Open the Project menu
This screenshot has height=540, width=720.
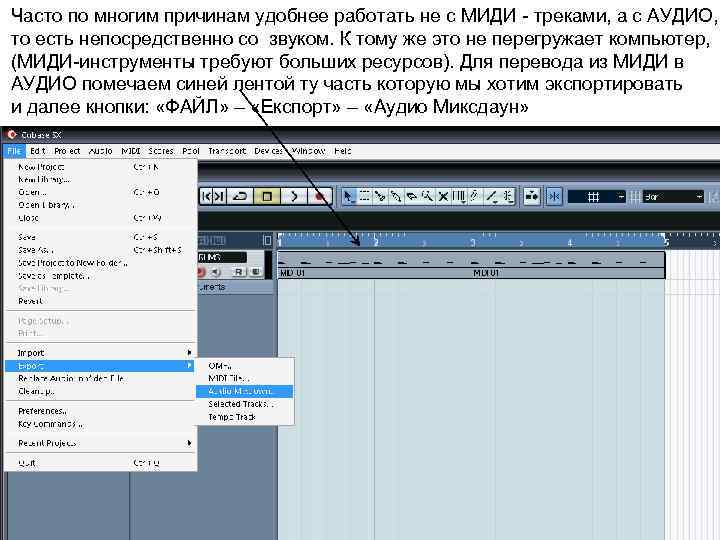point(67,151)
